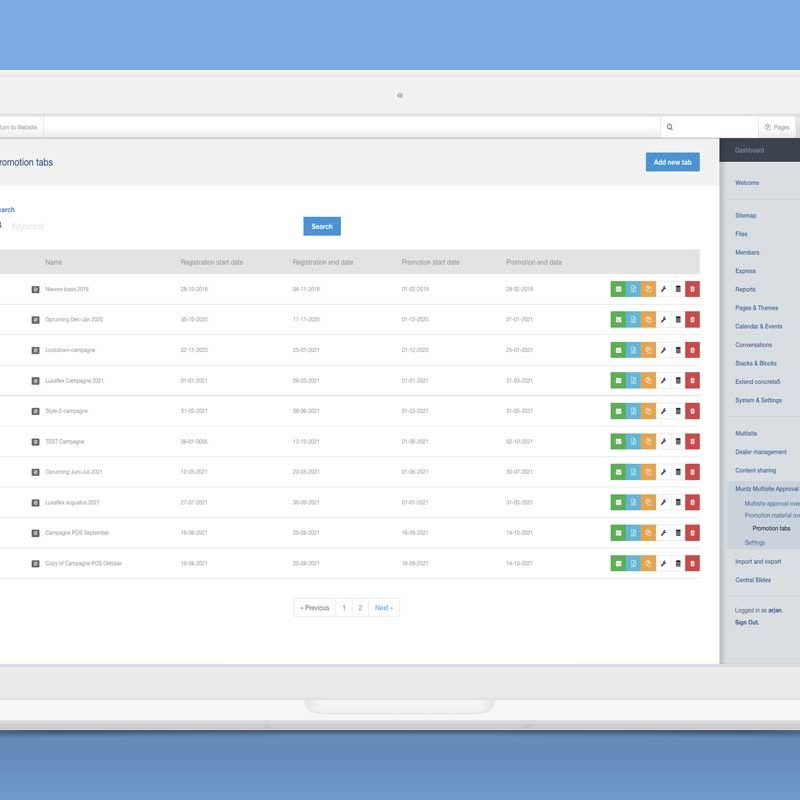Click green envelope icon for Luxaflex augustus 2021
This screenshot has height=800, width=800.
pos(618,503)
